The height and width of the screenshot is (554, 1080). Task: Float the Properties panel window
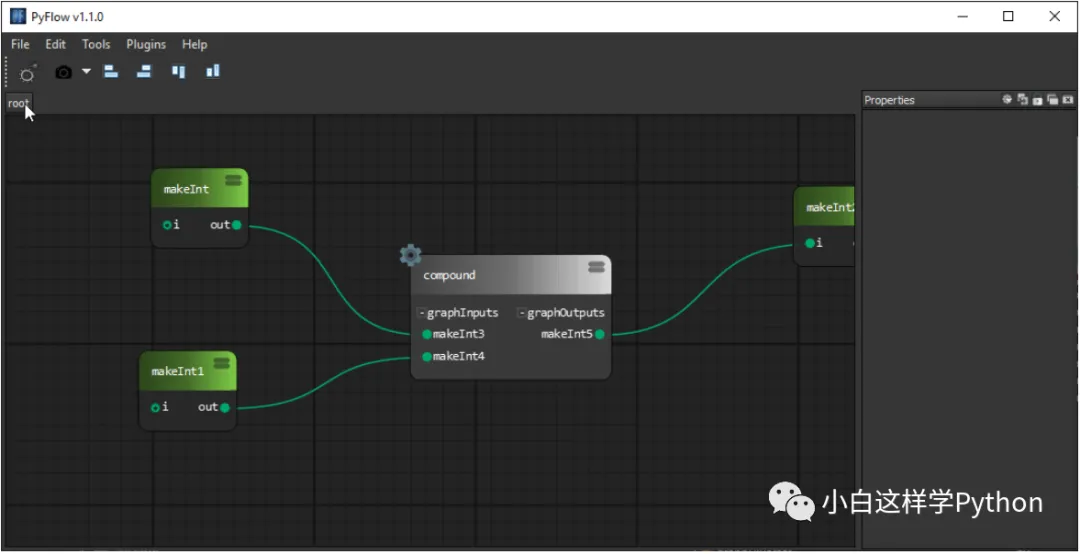[x=1052, y=100]
